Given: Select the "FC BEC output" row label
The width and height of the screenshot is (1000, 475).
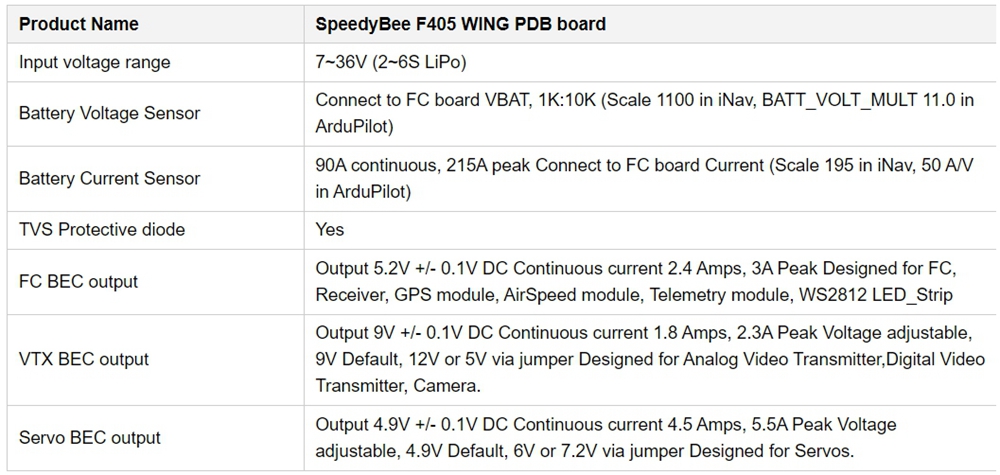Looking at the screenshot, I should (x=79, y=281).
